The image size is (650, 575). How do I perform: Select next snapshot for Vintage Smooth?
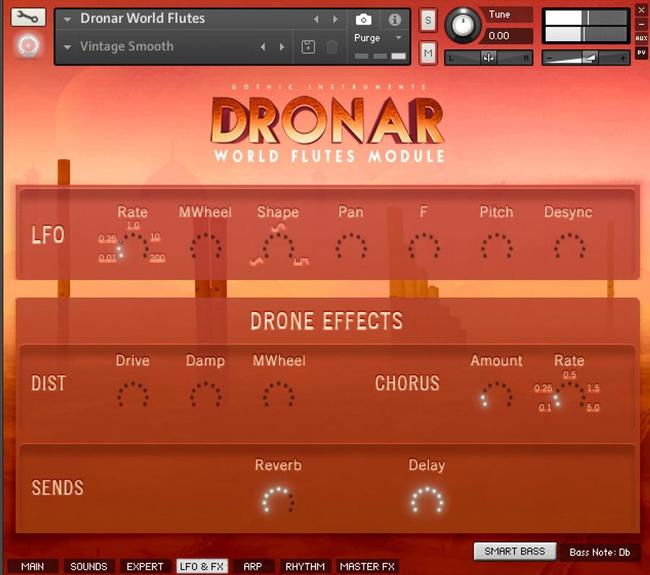click(282, 47)
